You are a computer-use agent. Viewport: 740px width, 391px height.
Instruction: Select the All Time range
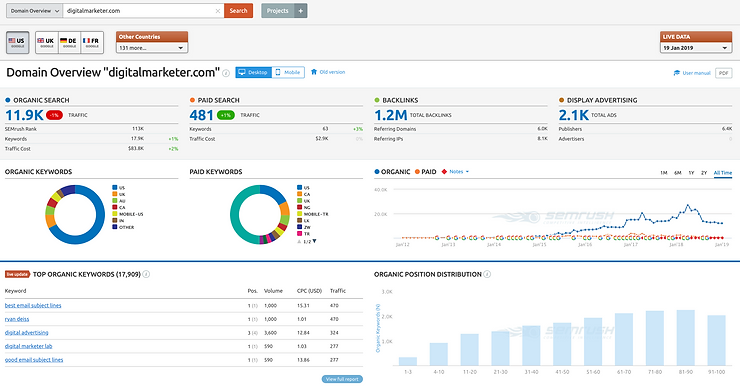tap(723, 173)
